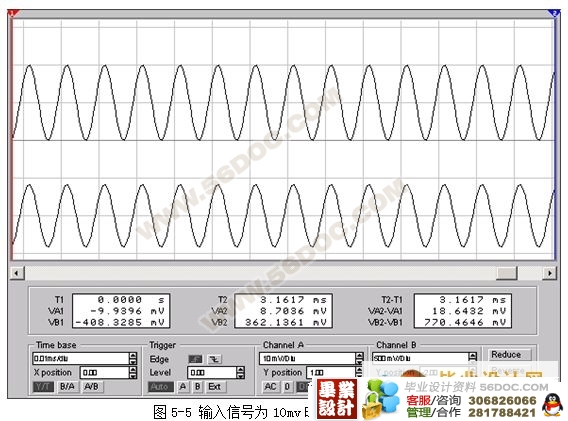Click the red T1 cursor marker
Viewport: 568px width, 421px height.
tap(13, 13)
